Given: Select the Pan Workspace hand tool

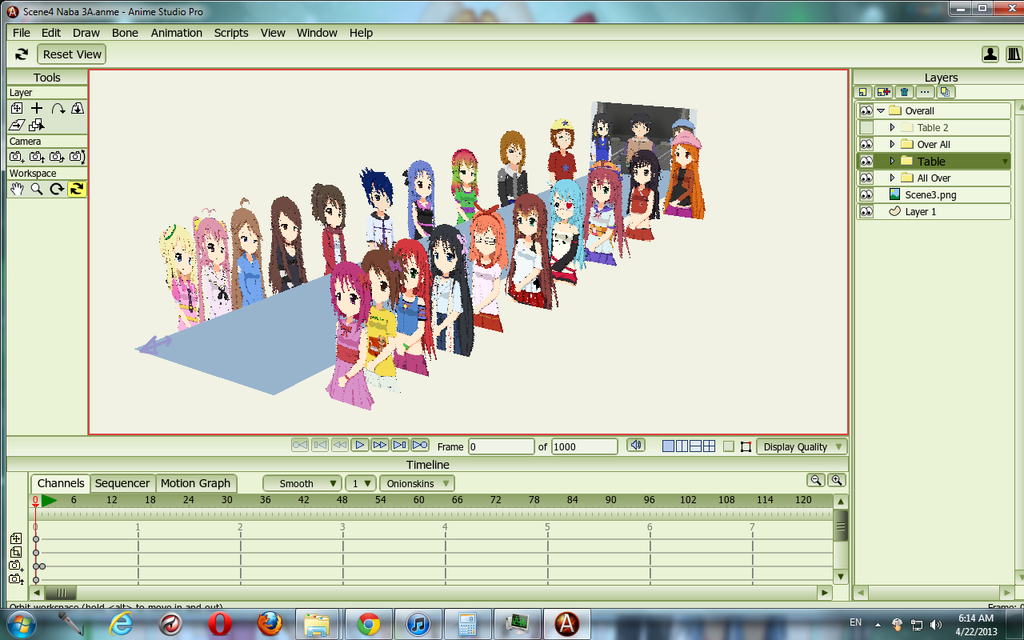Looking at the screenshot, I should [16, 189].
